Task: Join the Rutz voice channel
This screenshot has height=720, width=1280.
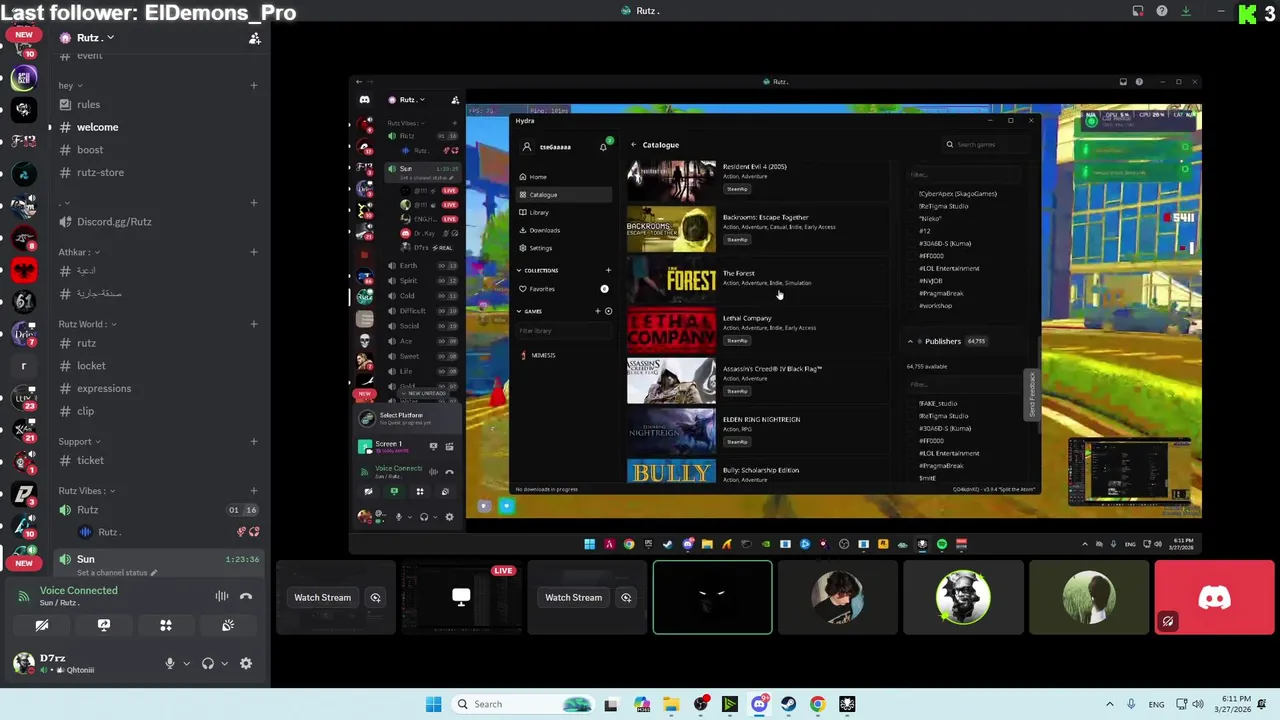Action: (88, 510)
